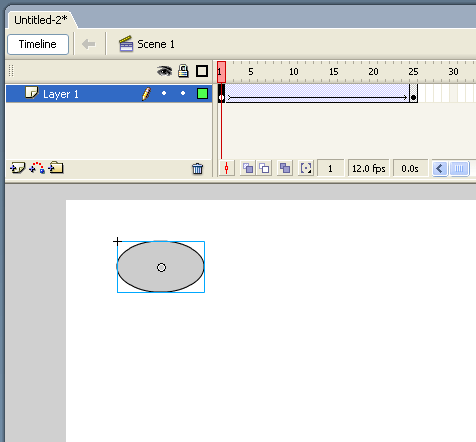Click the playhead at frame 1
The width and height of the screenshot is (476, 442).
tap(221, 71)
